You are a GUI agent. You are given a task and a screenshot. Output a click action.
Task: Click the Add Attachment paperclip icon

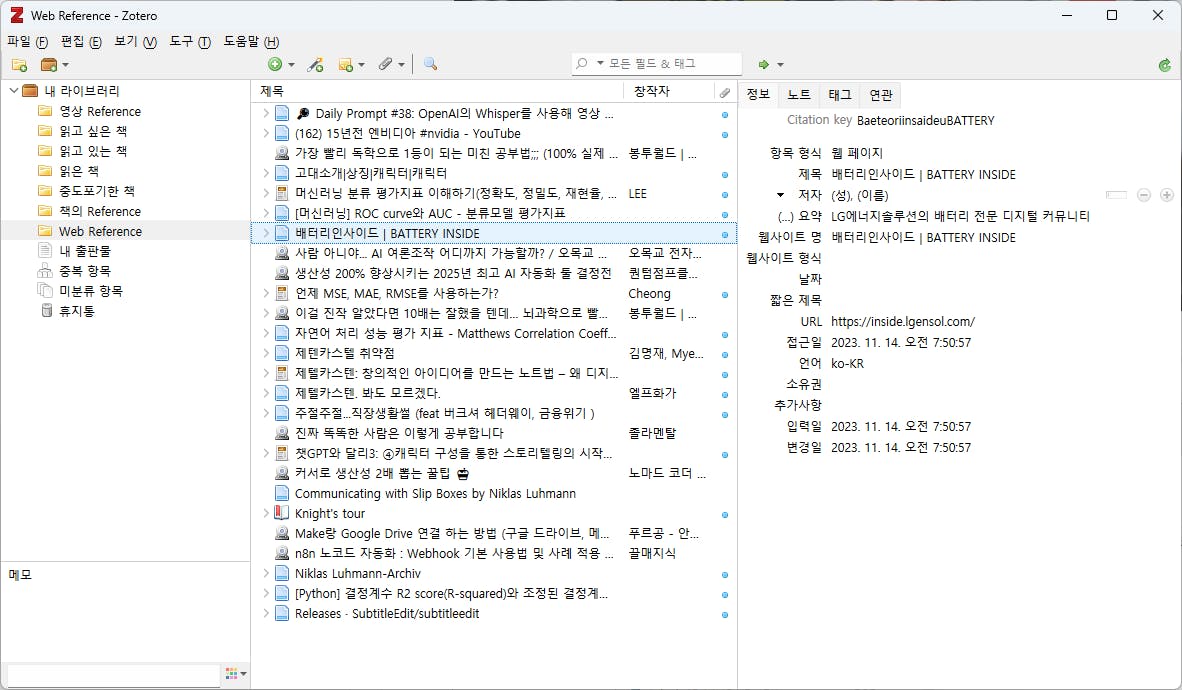[386, 65]
